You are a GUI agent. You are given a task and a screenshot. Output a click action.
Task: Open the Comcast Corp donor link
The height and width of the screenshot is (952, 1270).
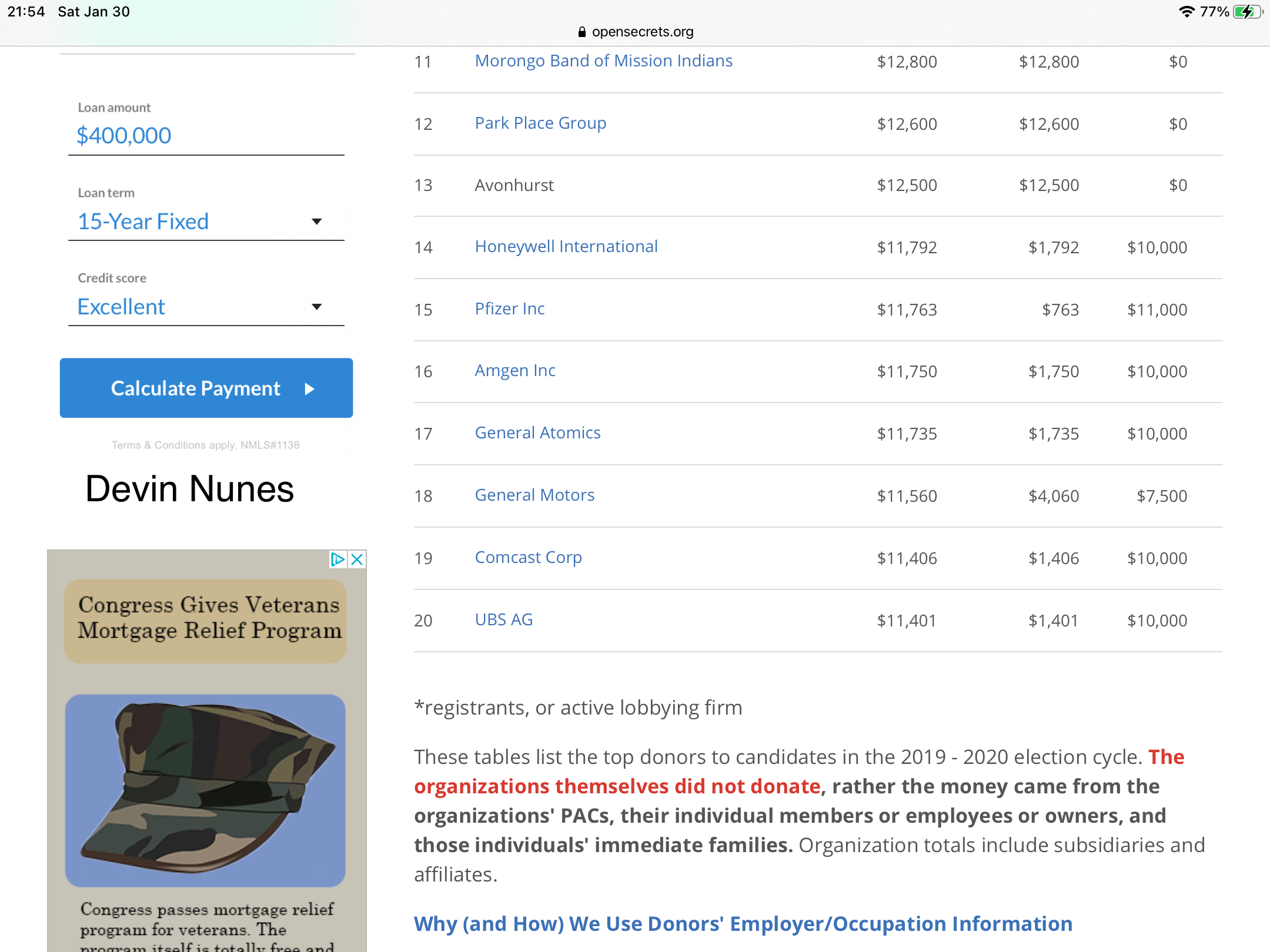[528, 558]
